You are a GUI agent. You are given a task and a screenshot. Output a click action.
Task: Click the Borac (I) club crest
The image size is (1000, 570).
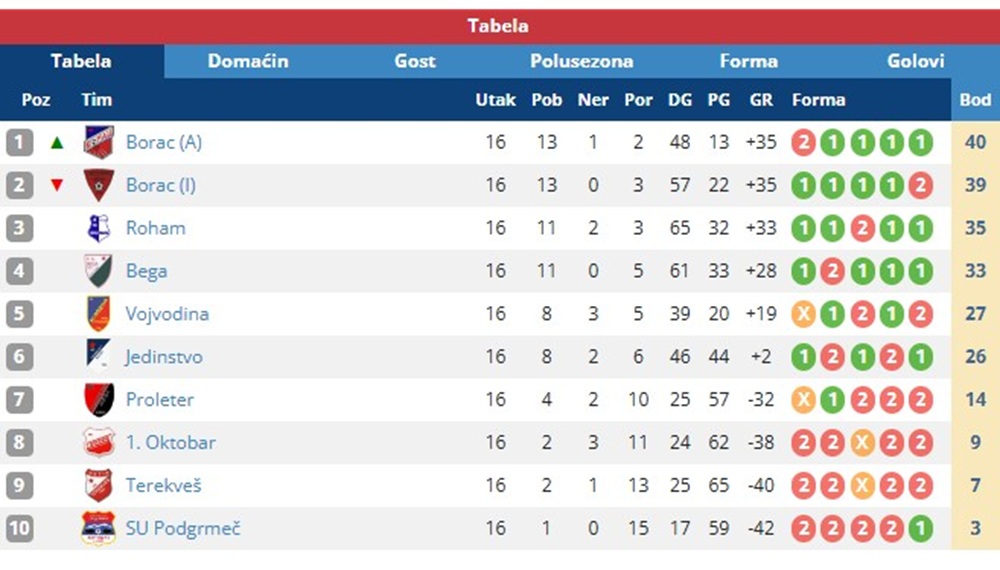pos(99,185)
